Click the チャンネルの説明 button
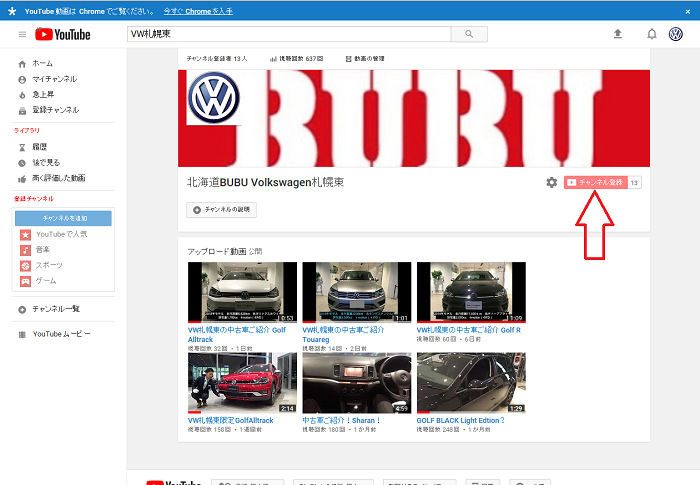Viewport: 700px width, 485px height. pos(221,209)
